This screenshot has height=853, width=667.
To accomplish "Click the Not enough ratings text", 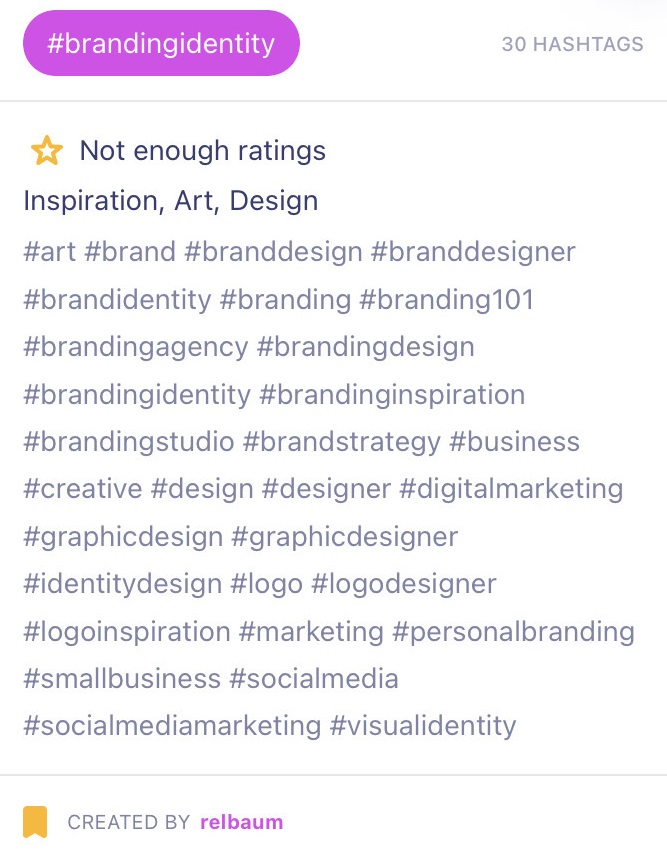I will point(203,151).
